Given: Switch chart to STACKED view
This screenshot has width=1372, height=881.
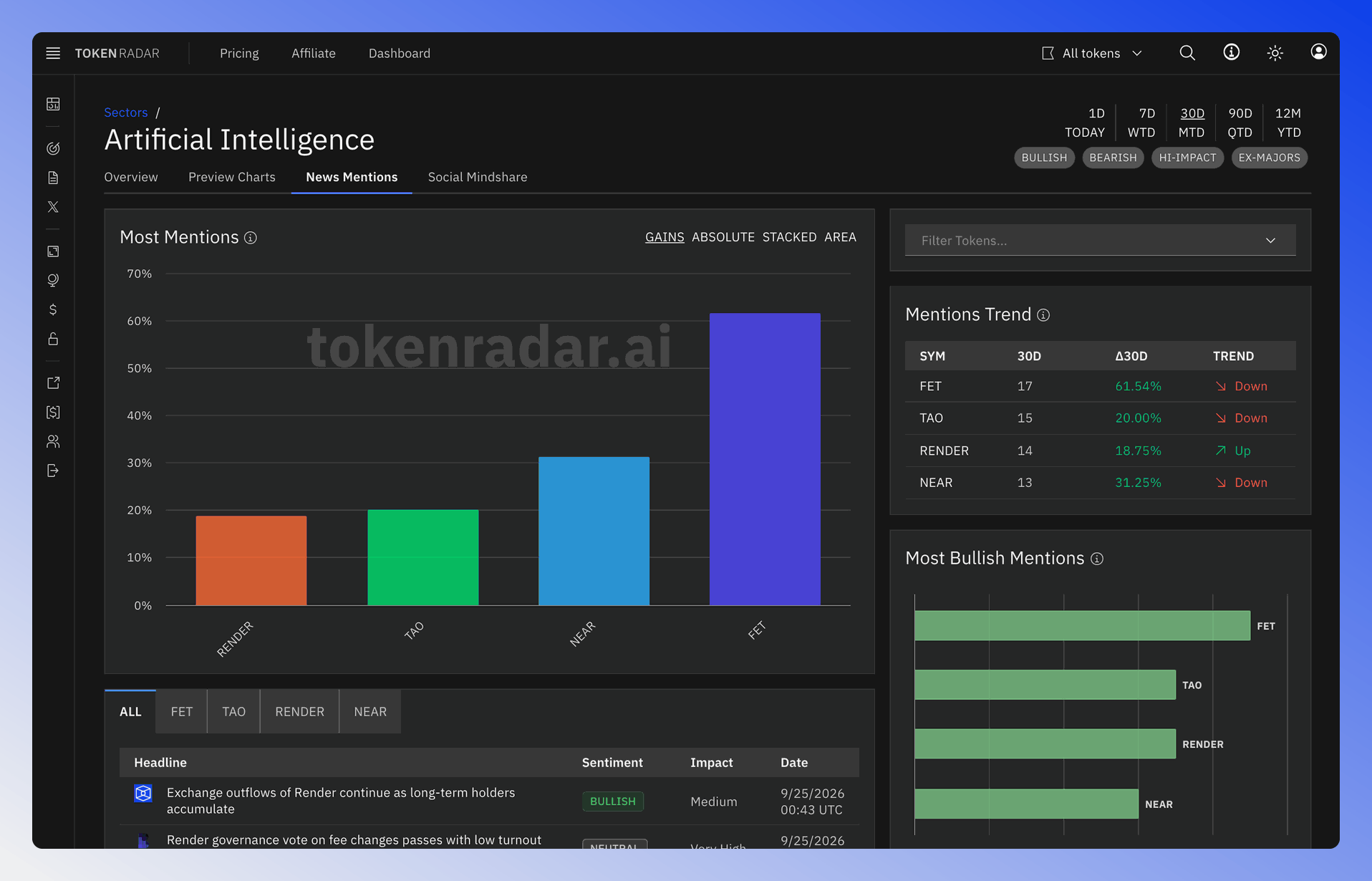Looking at the screenshot, I should pyautogui.click(x=789, y=237).
